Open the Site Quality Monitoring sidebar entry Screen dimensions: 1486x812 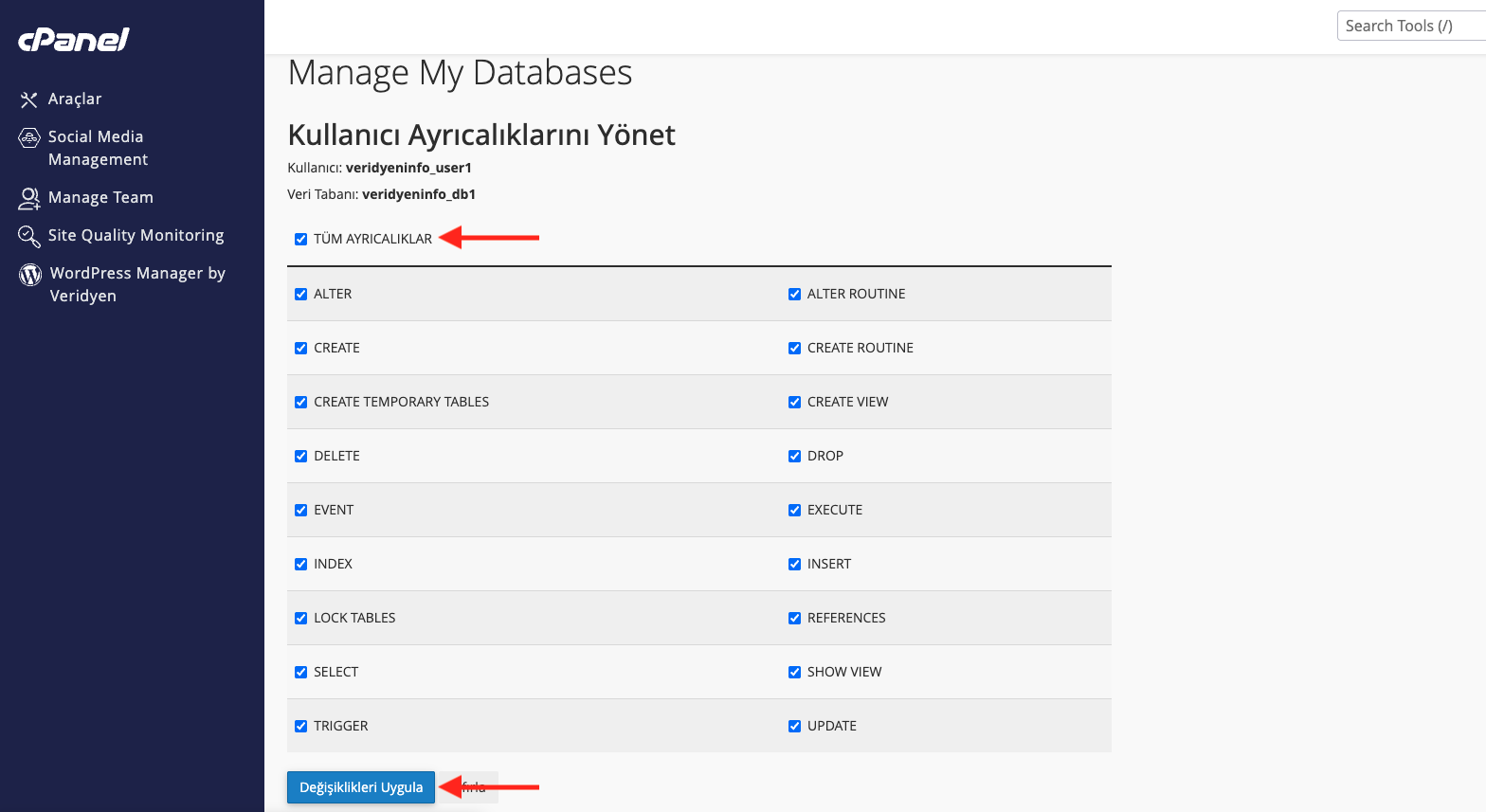(136, 236)
